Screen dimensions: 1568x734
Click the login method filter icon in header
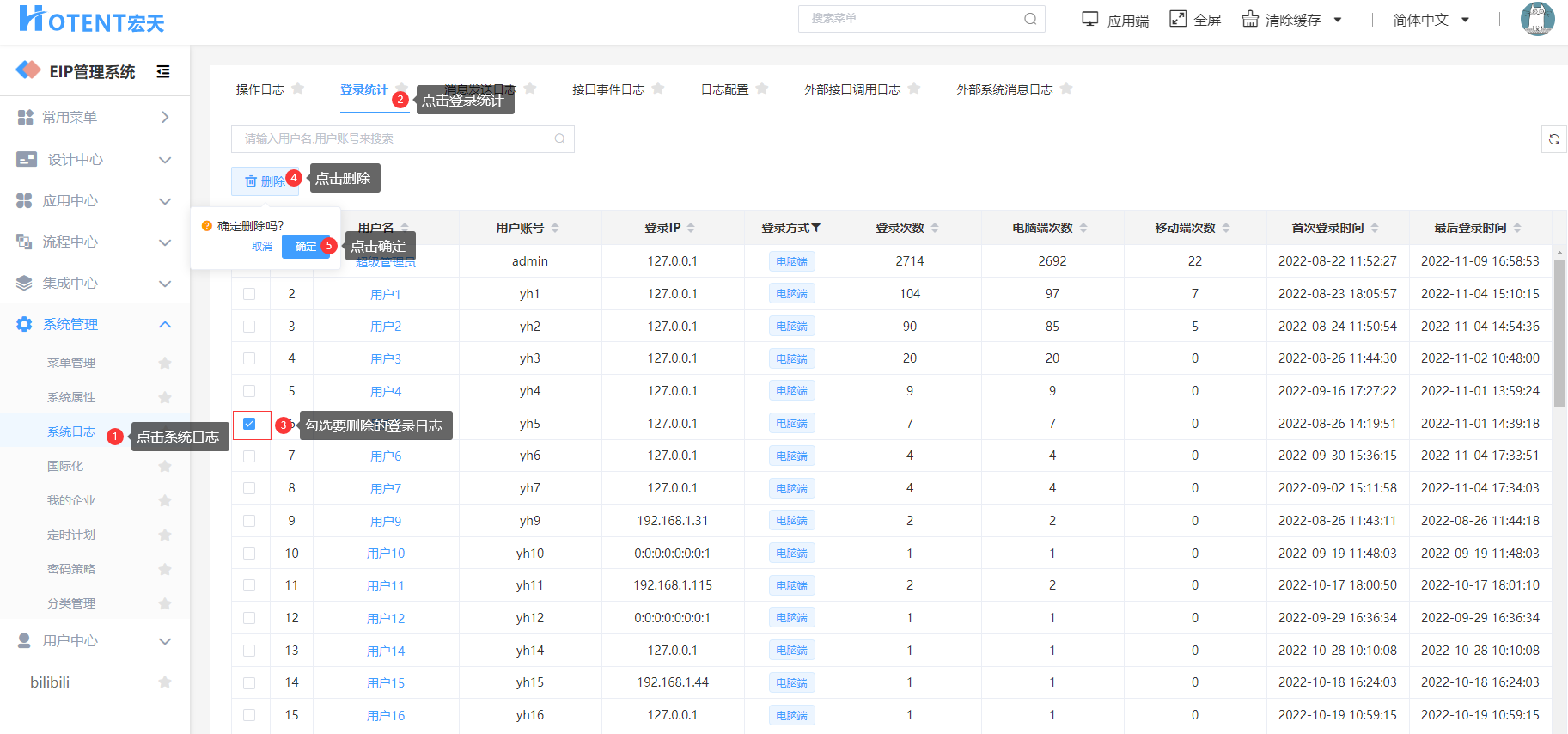[816, 228]
